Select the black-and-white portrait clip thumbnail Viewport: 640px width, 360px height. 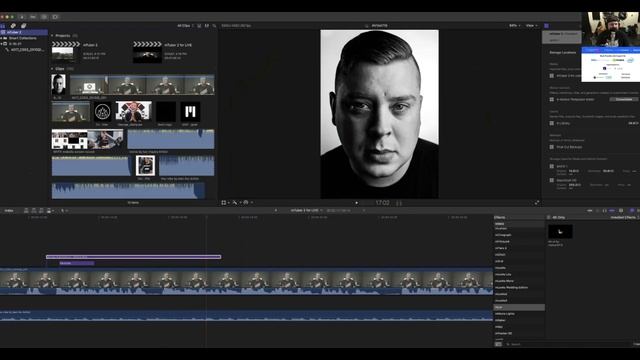58,84
